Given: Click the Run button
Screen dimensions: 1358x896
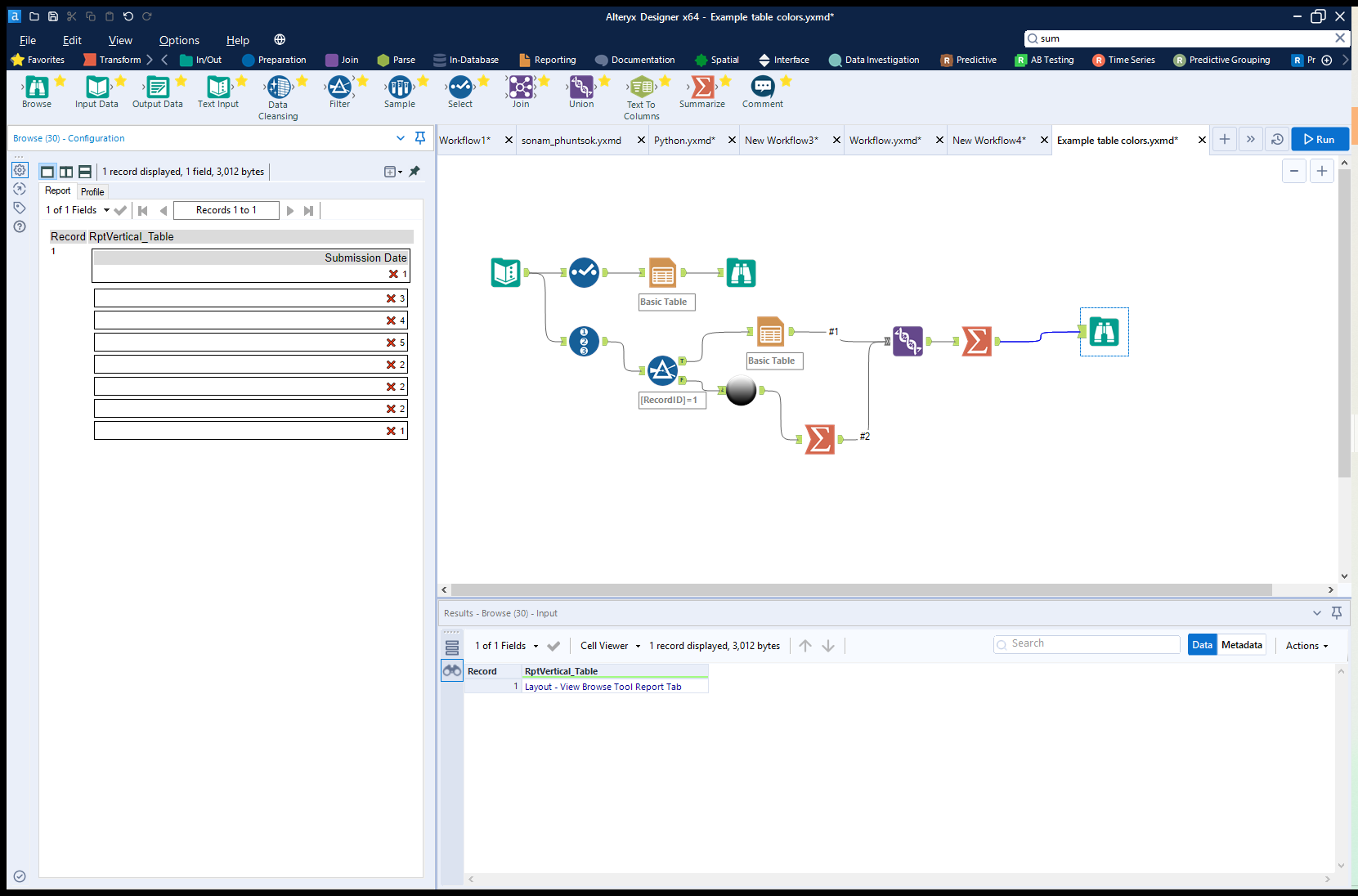Looking at the screenshot, I should (1319, 139).
